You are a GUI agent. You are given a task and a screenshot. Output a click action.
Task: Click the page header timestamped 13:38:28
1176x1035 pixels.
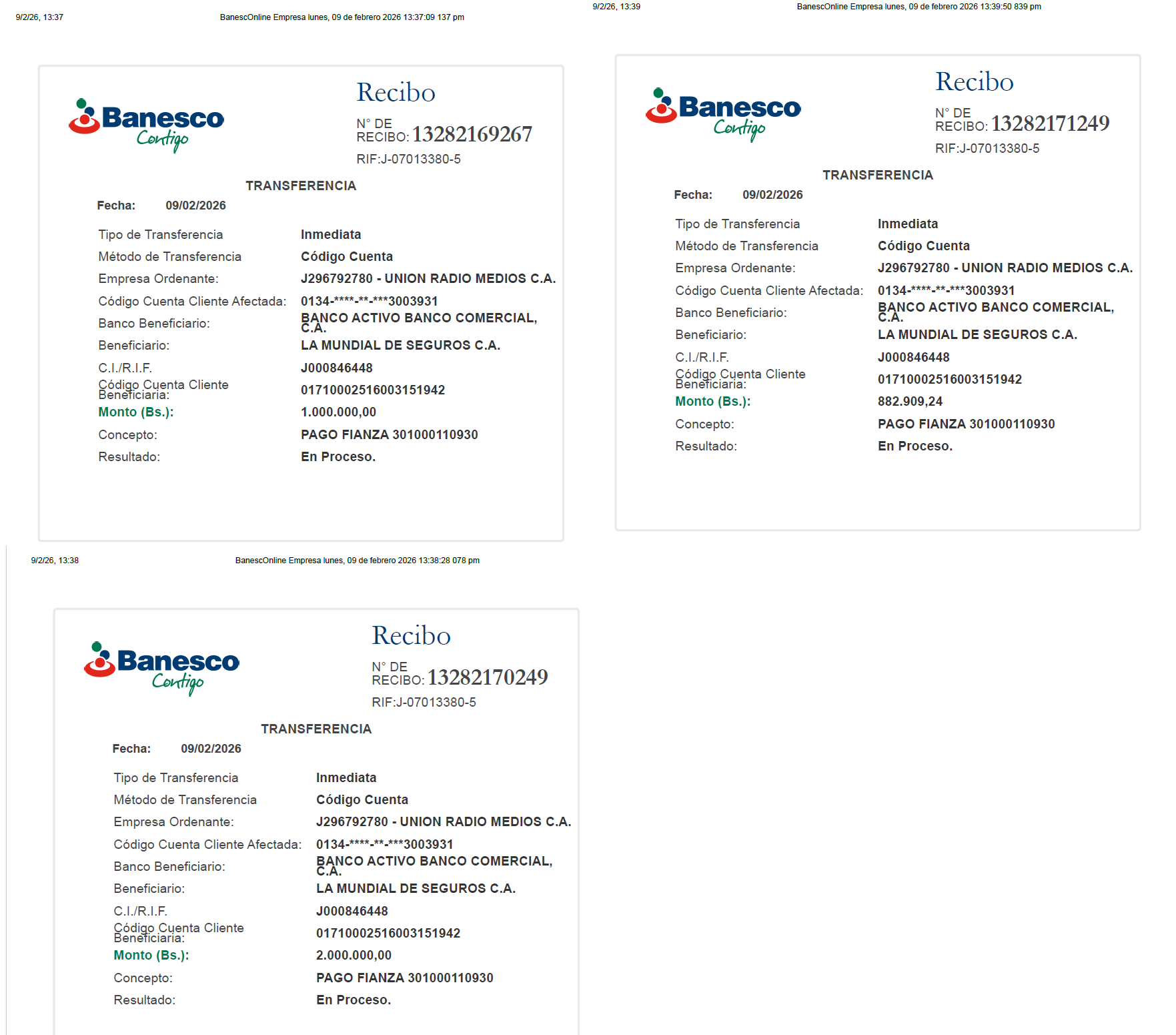click(357, 561)
